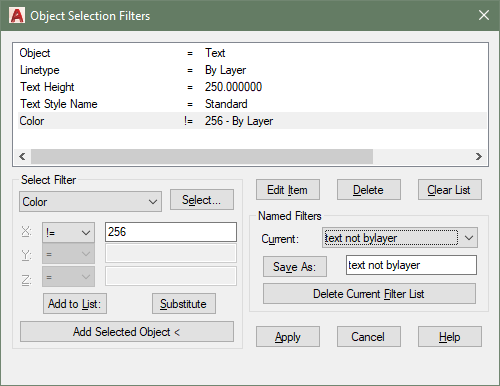The height and width of the screenshot is (386, 500).
Task: Open the Current named filter dropdown
Action: [400, 238]
